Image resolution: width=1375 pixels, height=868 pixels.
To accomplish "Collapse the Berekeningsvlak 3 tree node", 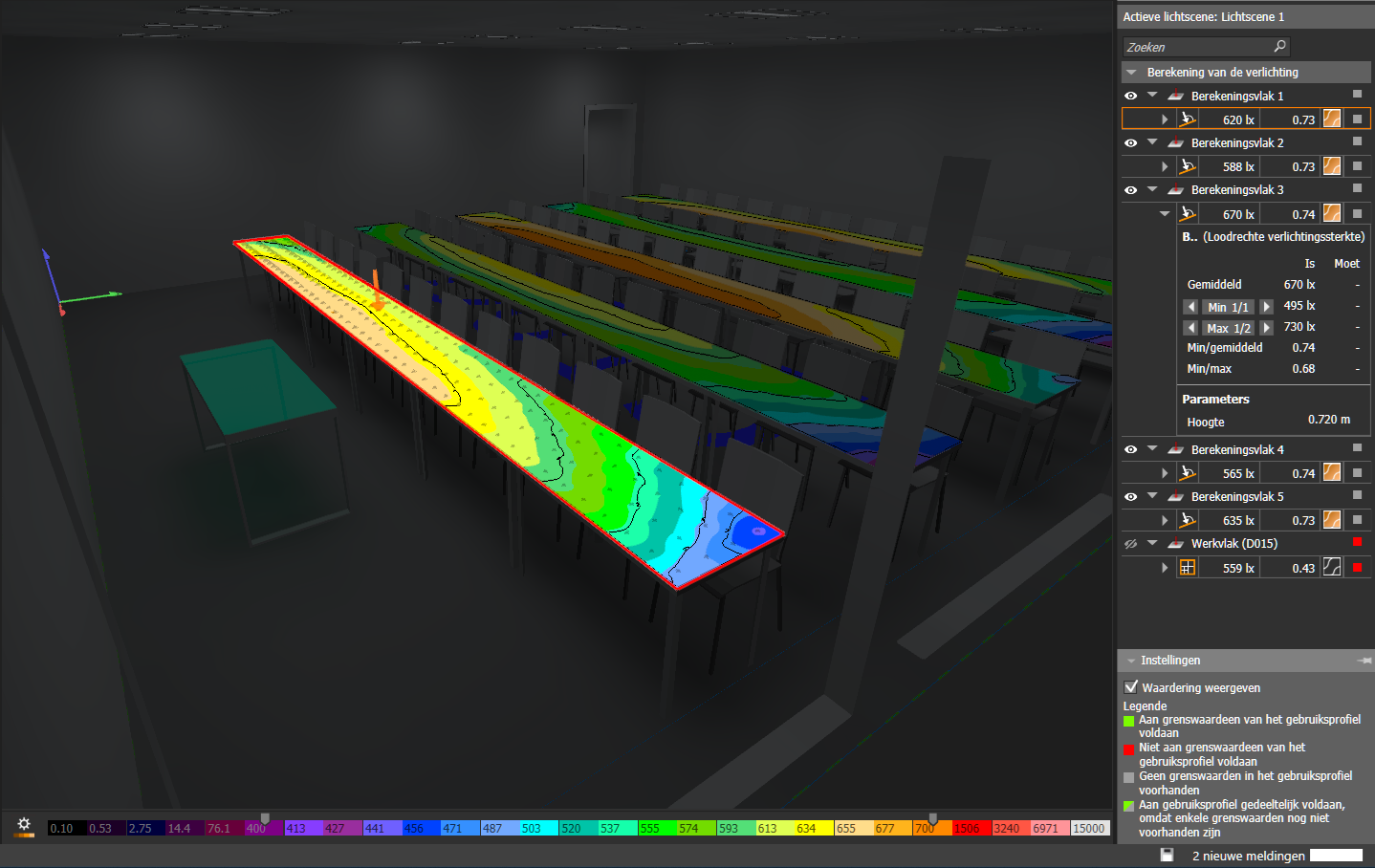I will click(x=1152, y=189).
